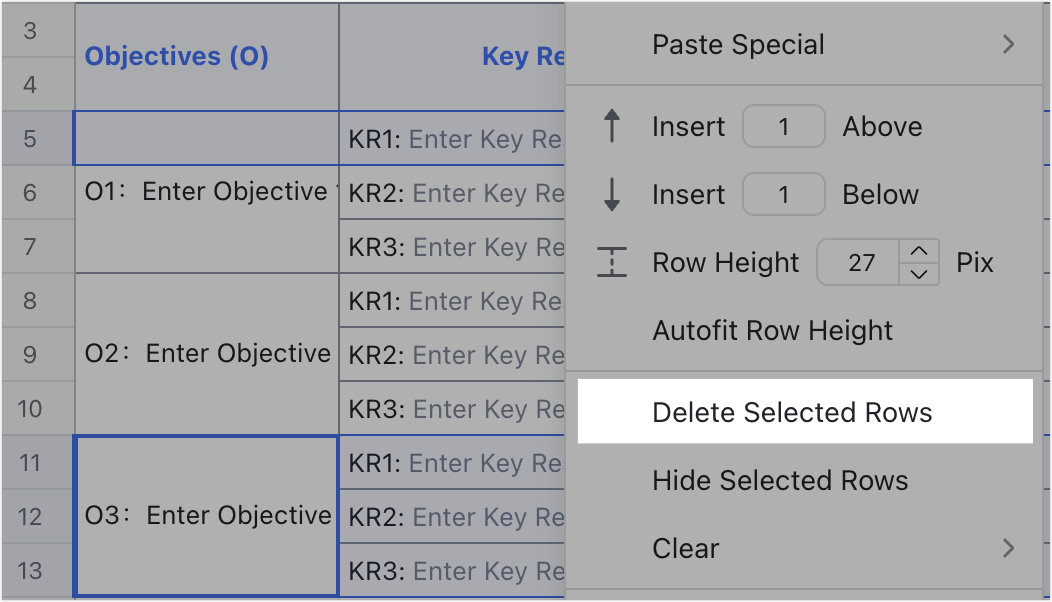Select row header 10
Screen dimensions: 1052x602
[30, 409]
